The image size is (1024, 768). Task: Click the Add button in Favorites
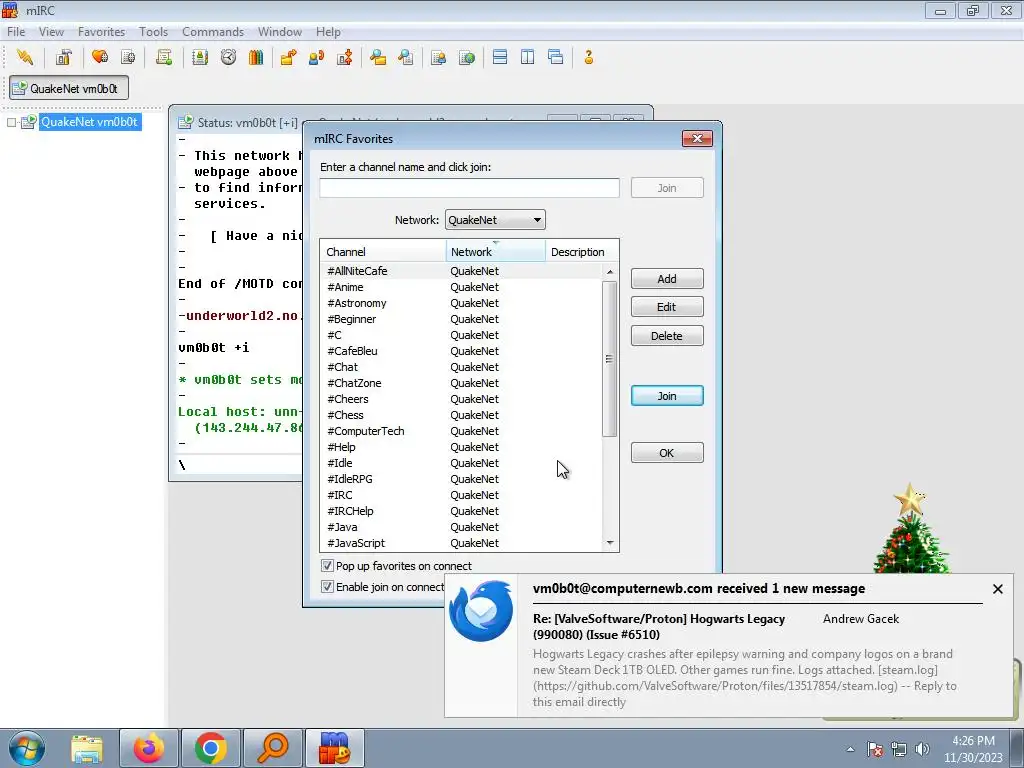[667, 279]
